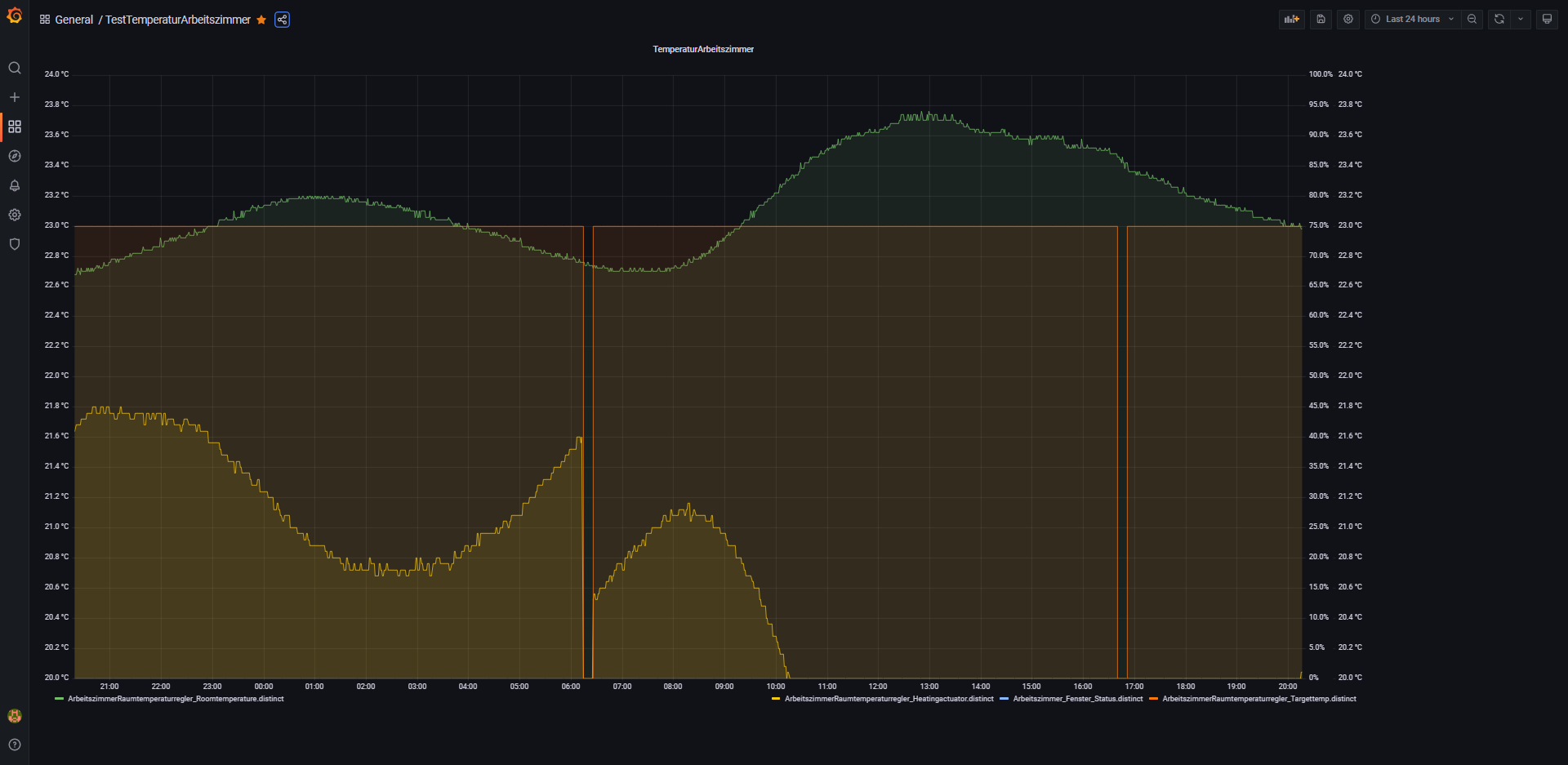Image resolution: width=1568 pixels, height=765 pixels.
Task: Open the Last 24 hours time picker
Action: [1412, 19]
